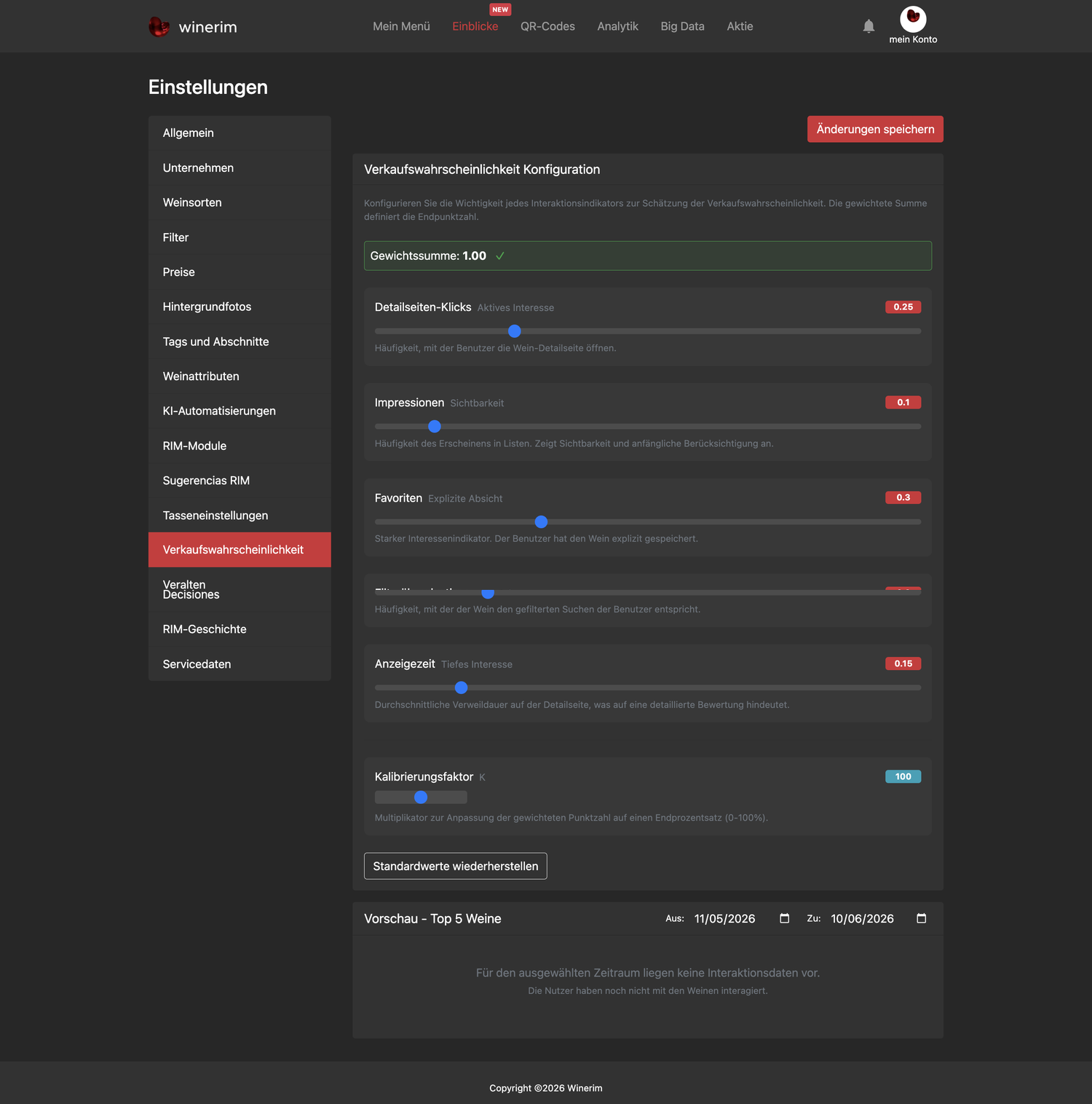Adjust the Detailseiten-Klicks slider handle
This screenshot has width=1092, height=1104.
pos(515,331)
